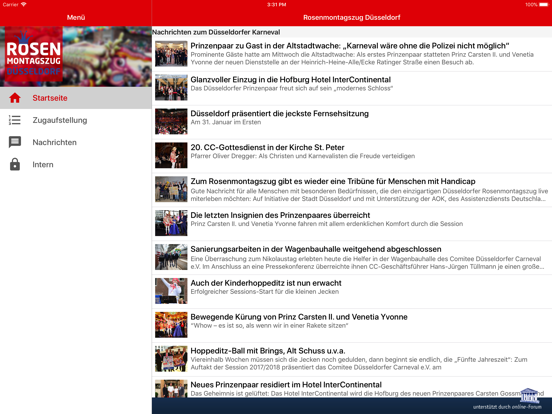Tap thumbnail of Bewegende Kürung article

point(171,325)
